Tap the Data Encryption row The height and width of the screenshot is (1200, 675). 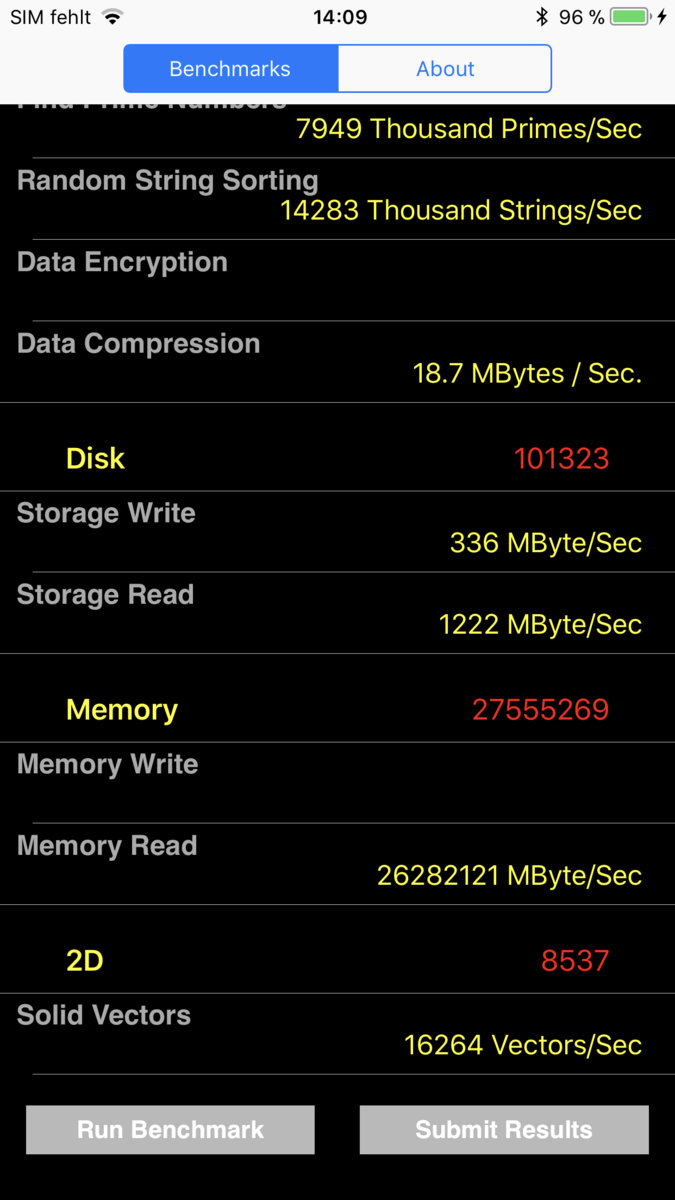click(x=337, y=279)
